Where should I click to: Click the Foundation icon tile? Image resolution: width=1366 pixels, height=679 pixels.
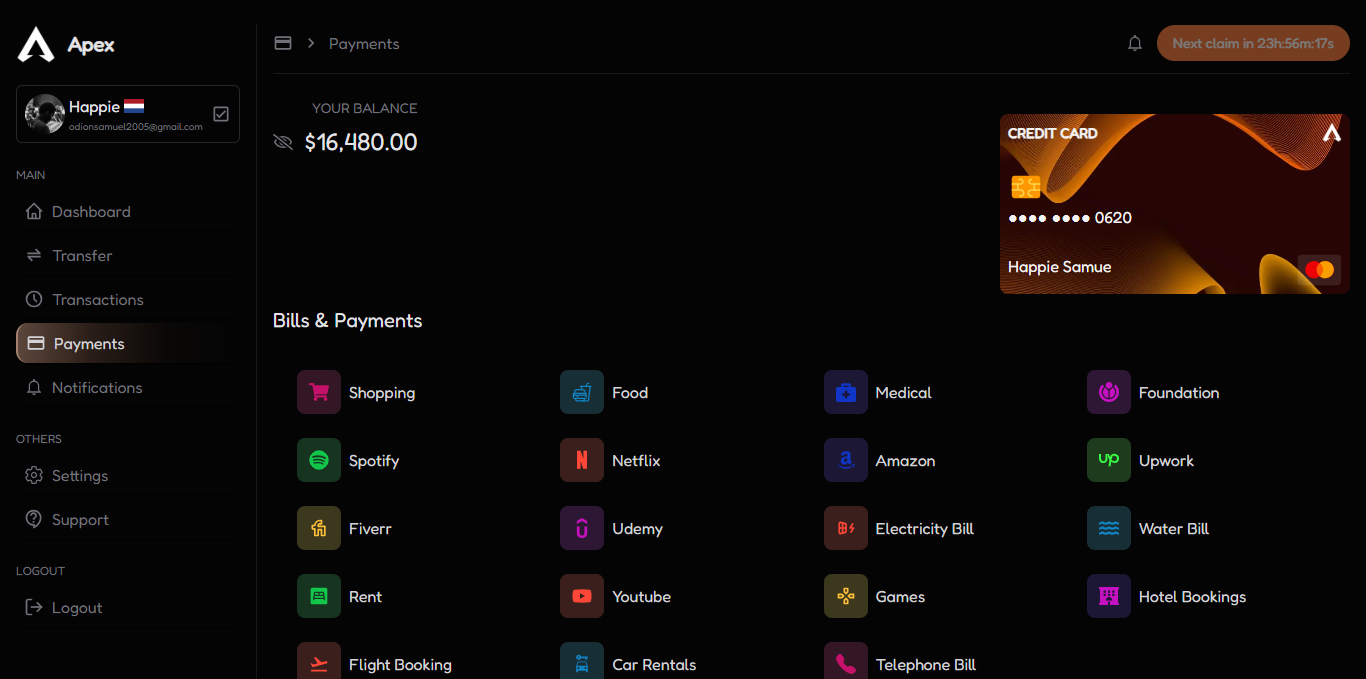pyautogui.click(x=1109, y=392)
